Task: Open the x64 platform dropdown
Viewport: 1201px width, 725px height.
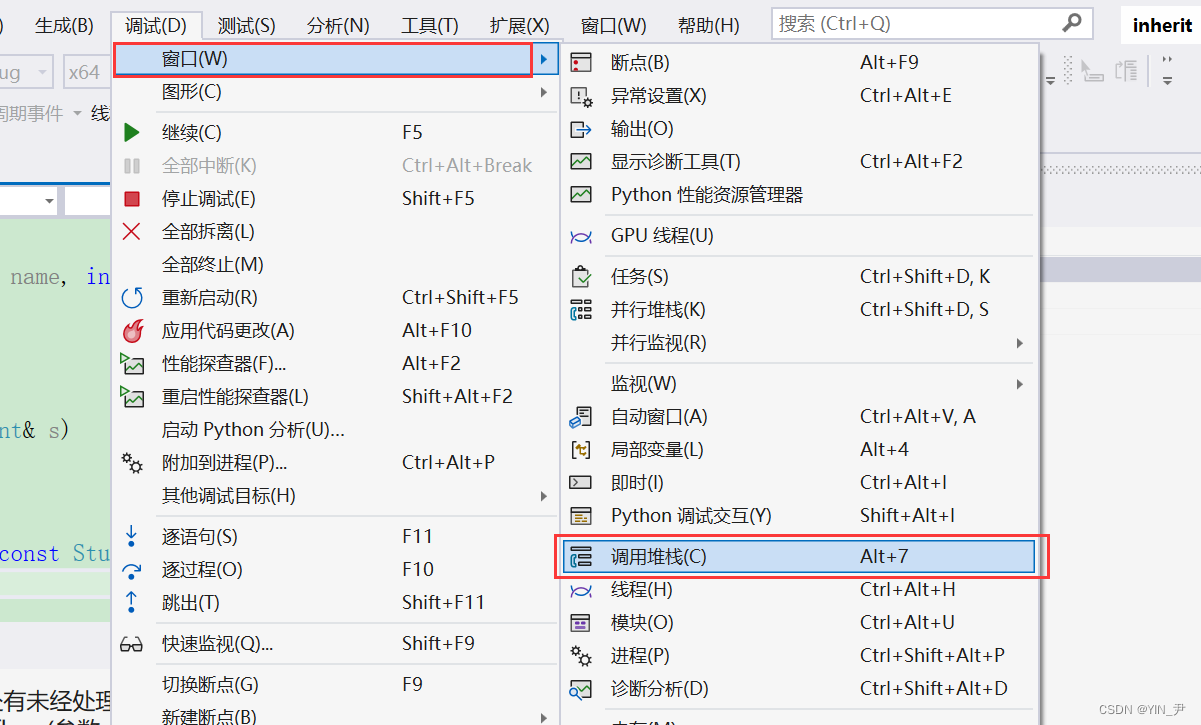Action: pyautogui.click(x=85, y=72)
